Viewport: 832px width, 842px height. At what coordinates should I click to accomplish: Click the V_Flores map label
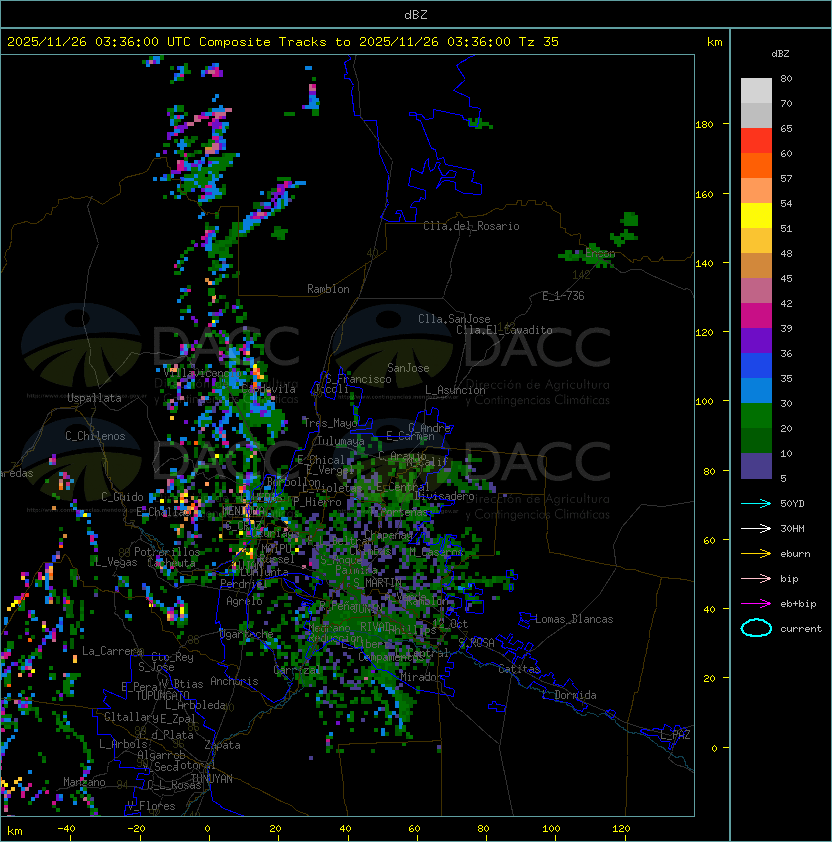pyautogui.click(x=151, y=807)
